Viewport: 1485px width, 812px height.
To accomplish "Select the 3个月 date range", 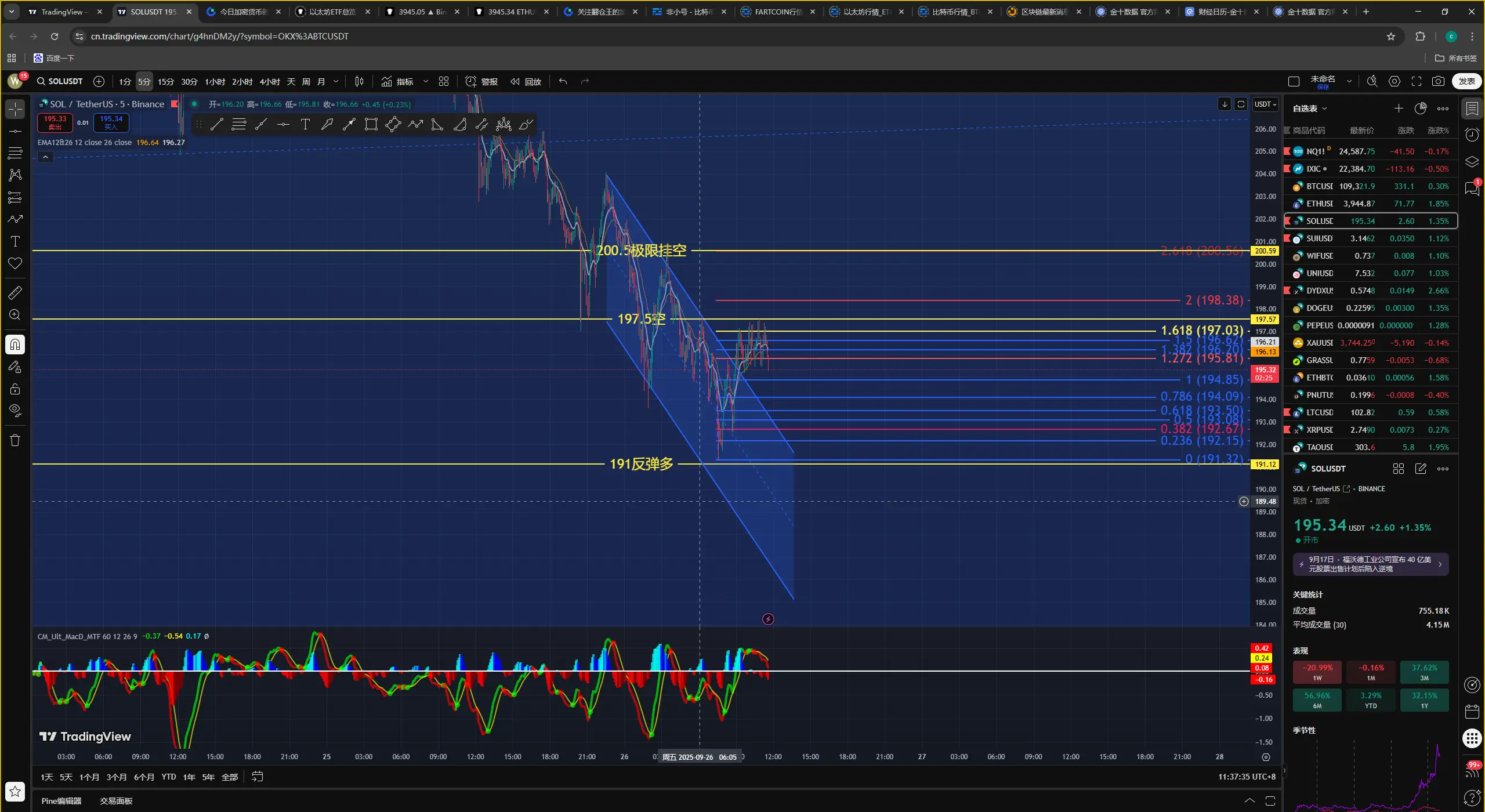I will click(x=117, y=777).
